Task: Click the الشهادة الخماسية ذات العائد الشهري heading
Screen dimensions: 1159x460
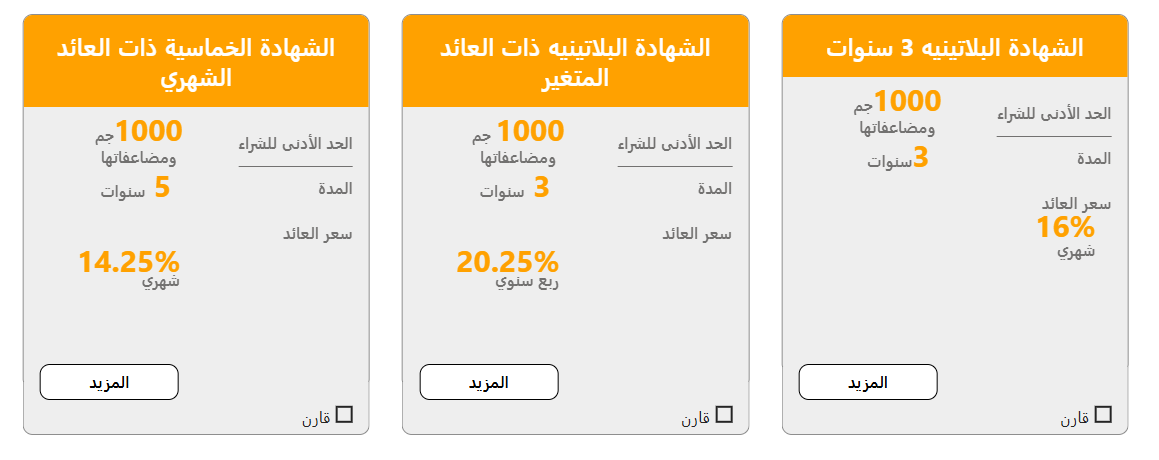Action: pos(196,61)
